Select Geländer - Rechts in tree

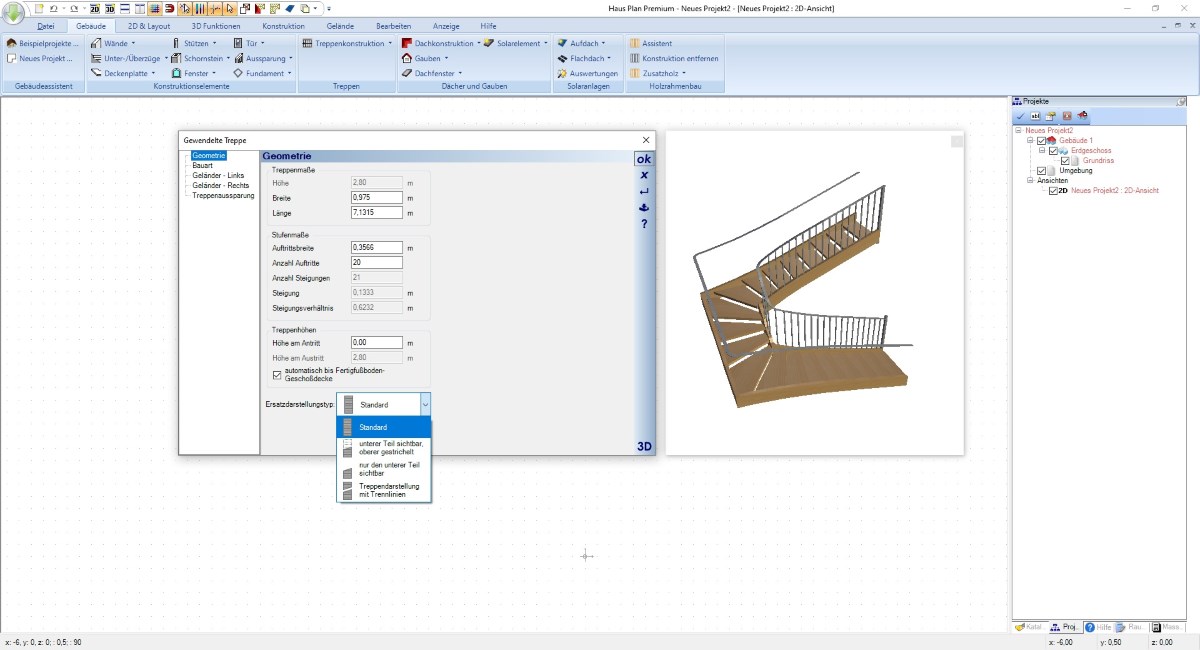[x=220, y=185]
